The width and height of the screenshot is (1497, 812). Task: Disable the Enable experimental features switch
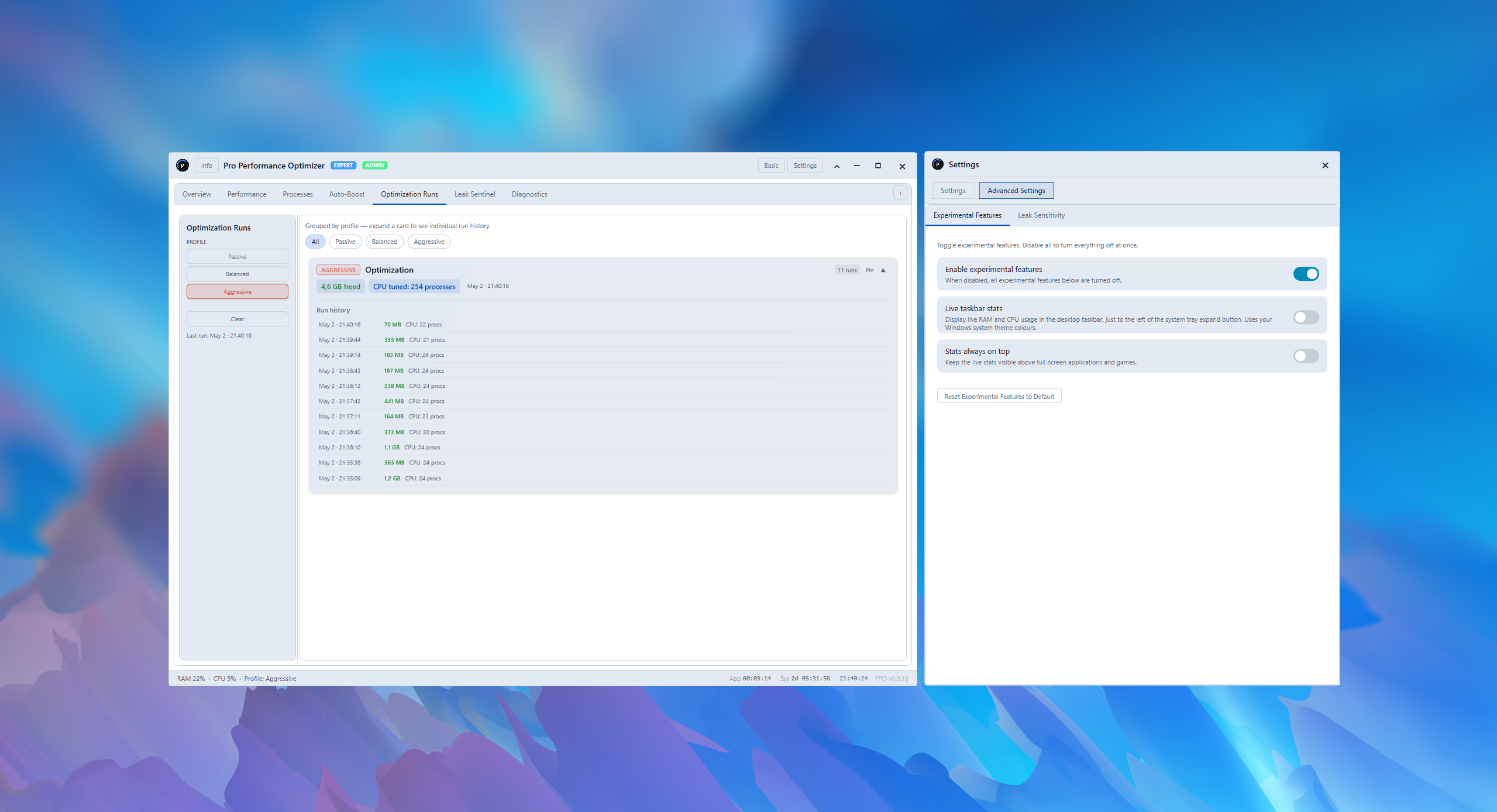[1306, 274]
